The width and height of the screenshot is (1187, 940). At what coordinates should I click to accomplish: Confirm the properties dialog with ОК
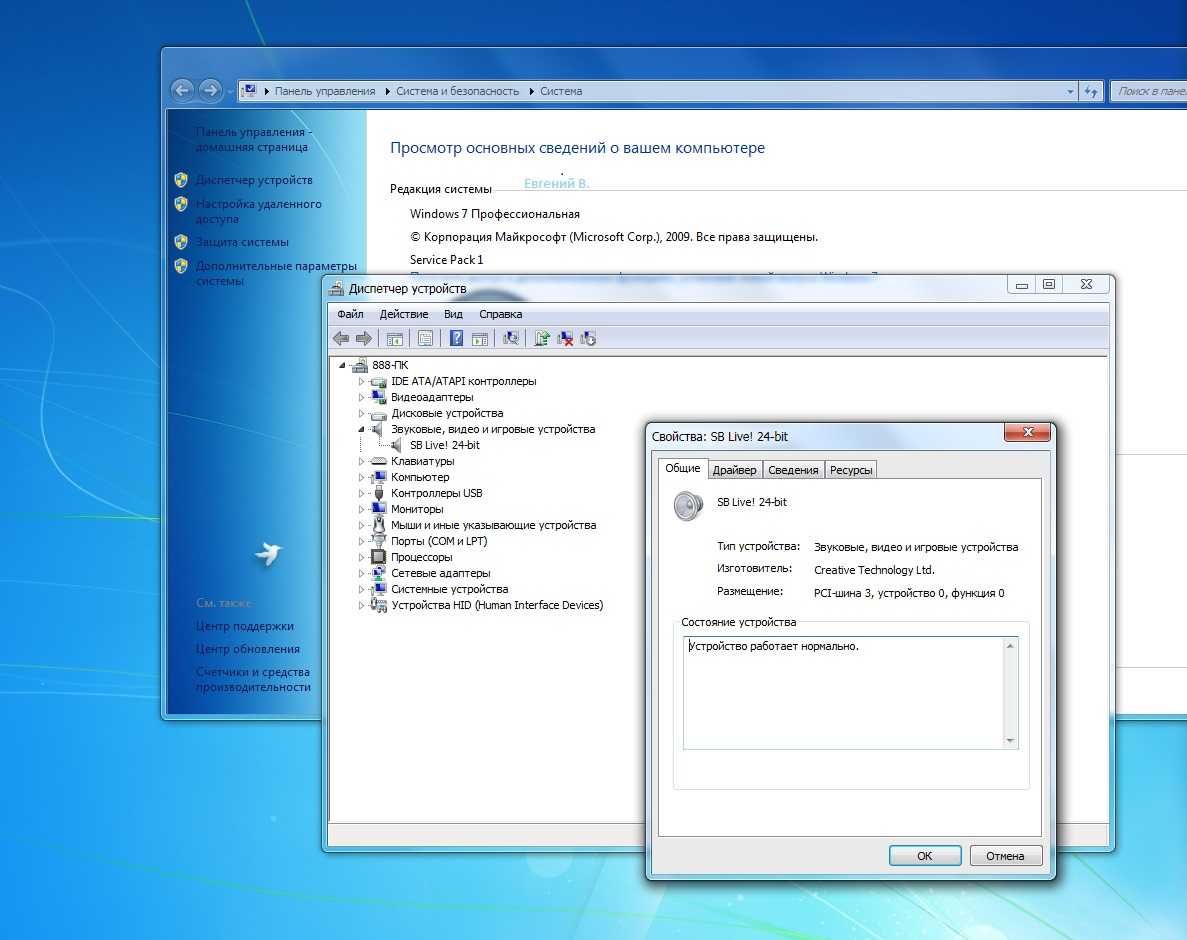924,856
